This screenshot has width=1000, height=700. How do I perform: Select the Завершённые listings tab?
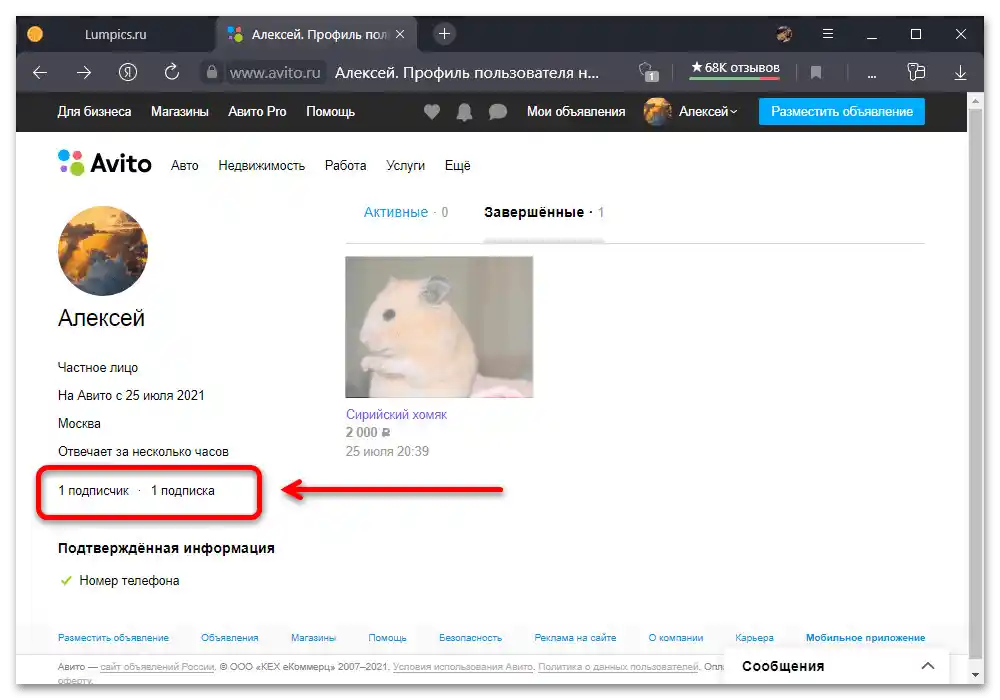(543, 212)
